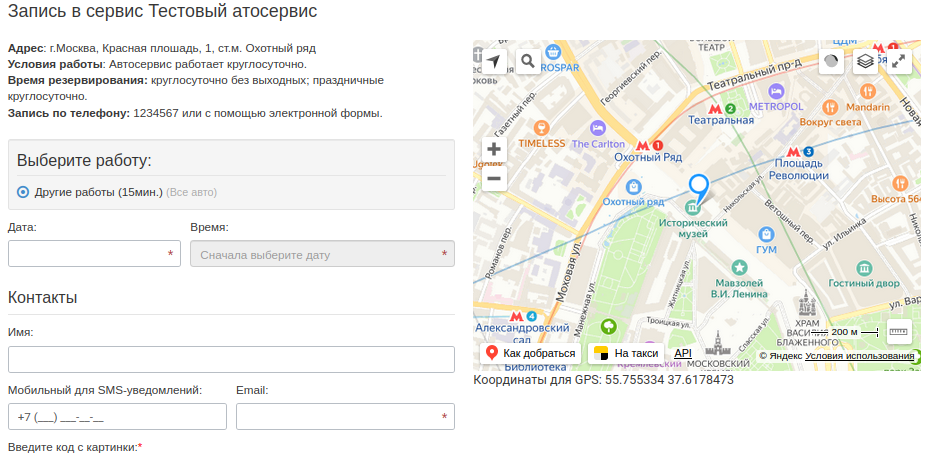Toggle the traffic indicator button on the map
Image resolution: width=931 pixels, height=457 pixels.
[x=831, y=61]
